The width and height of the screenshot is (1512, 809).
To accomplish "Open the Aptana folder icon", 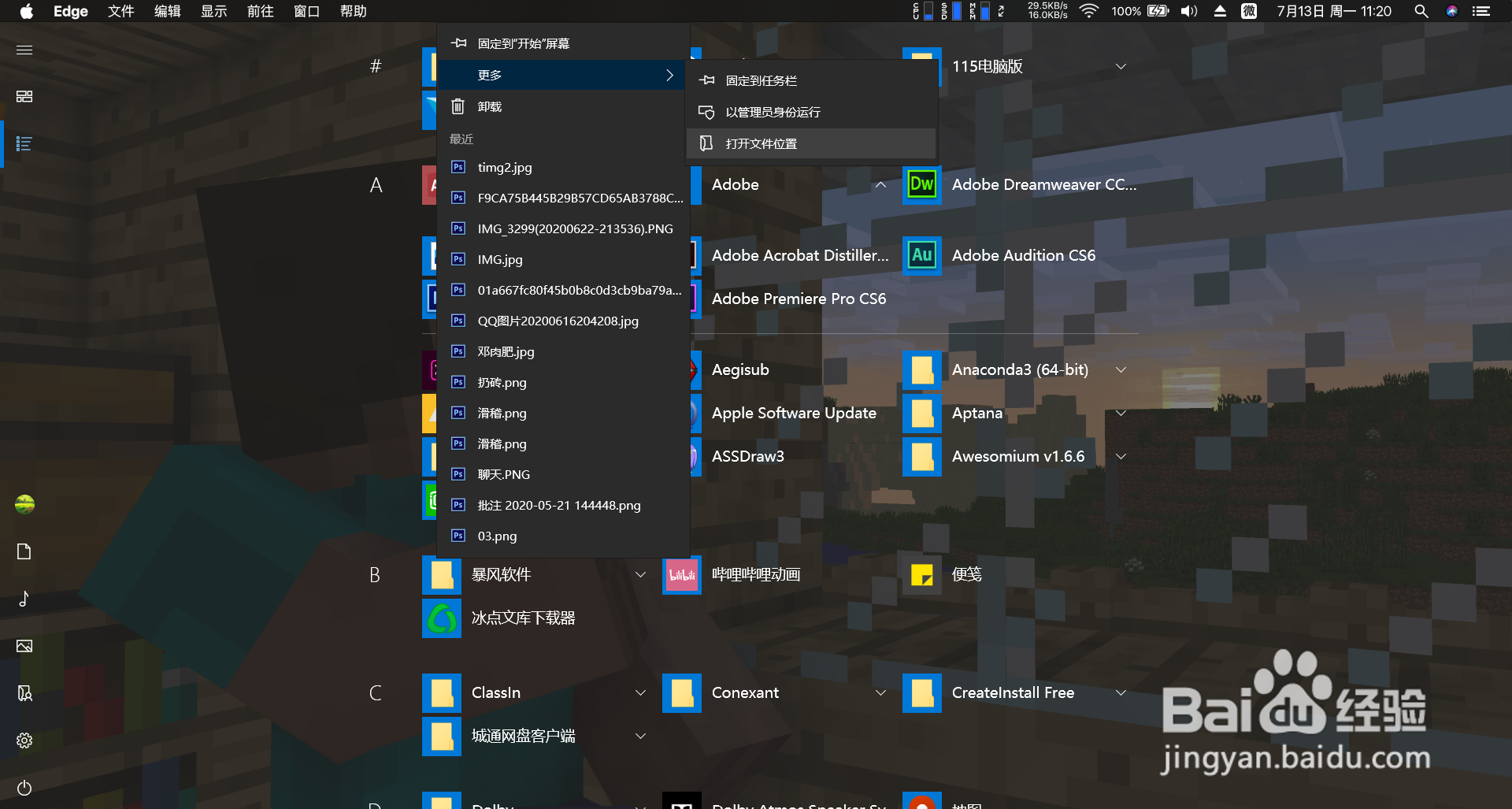I will pyautogui.click(x=922, y=414).
